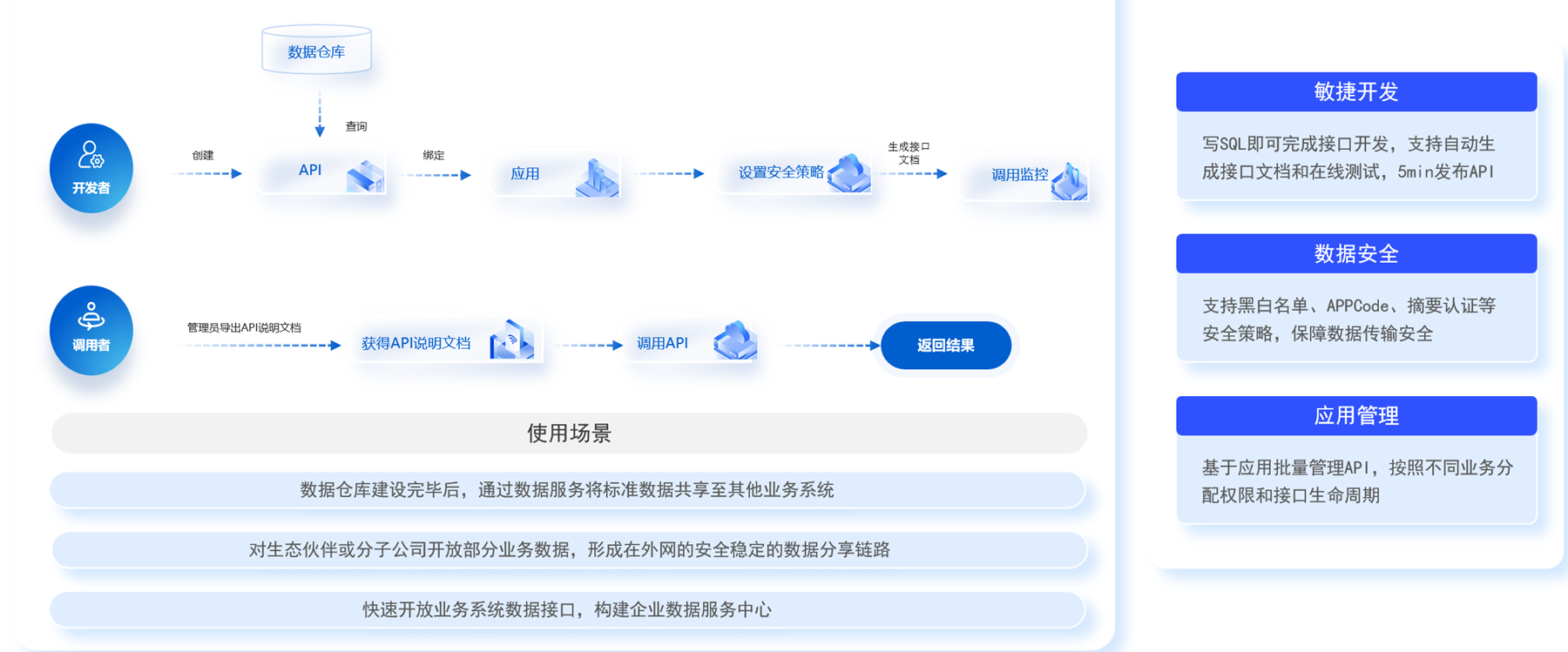
Task: Click the 绑定 arrow label
Action: click(434, 155)
